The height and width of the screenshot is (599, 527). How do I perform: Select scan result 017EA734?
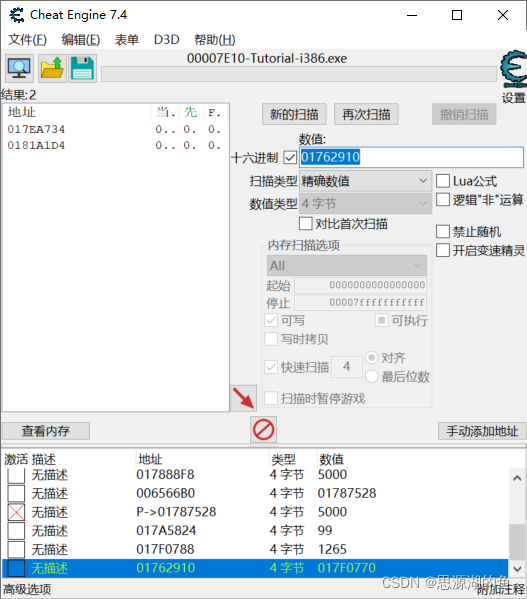36,130
